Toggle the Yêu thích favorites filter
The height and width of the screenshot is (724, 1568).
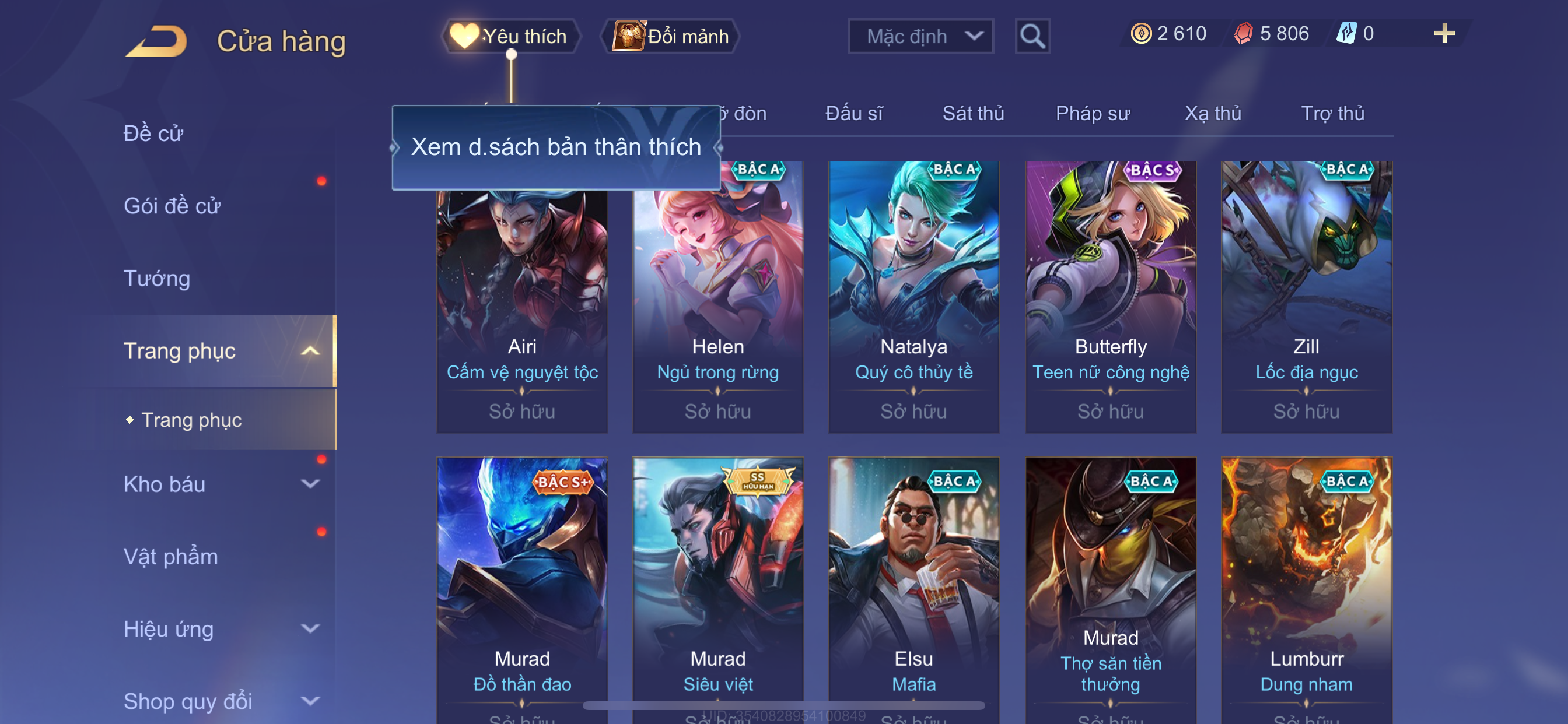[510, 37]
